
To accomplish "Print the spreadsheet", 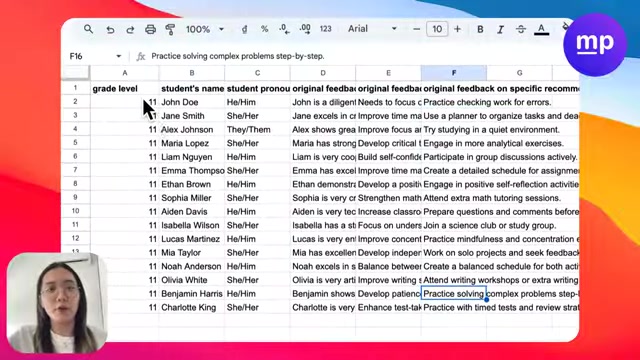I will 150,29.
